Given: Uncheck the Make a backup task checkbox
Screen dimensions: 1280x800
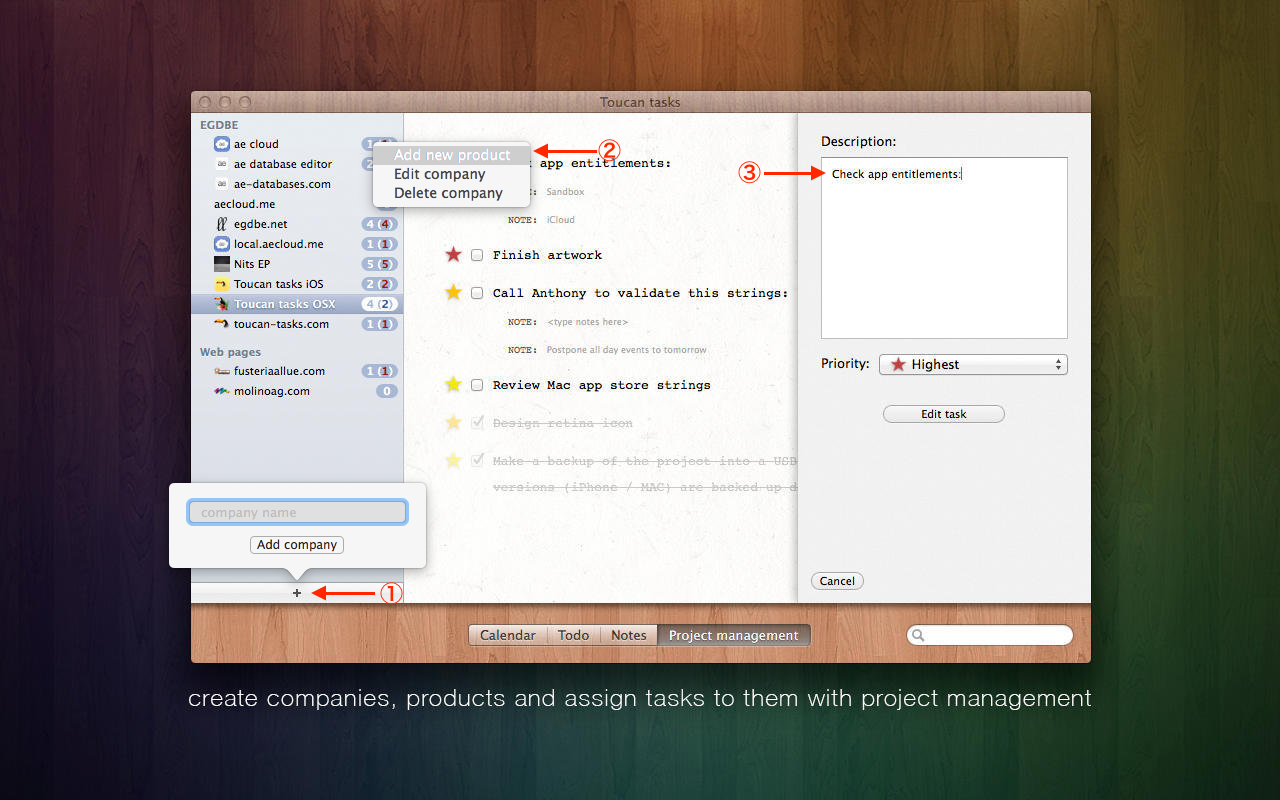Looking at the screenshot, I should click(x=477, y=461).
